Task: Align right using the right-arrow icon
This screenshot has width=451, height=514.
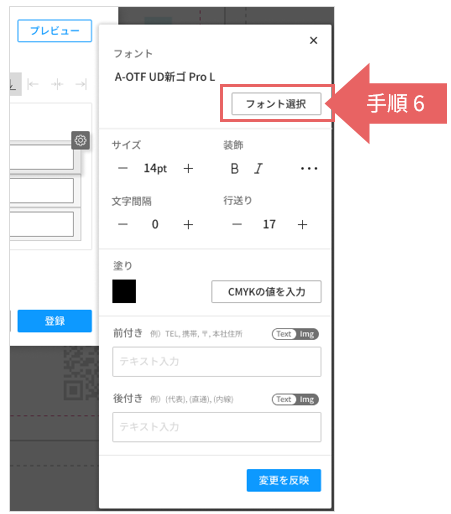Action: 81,84
